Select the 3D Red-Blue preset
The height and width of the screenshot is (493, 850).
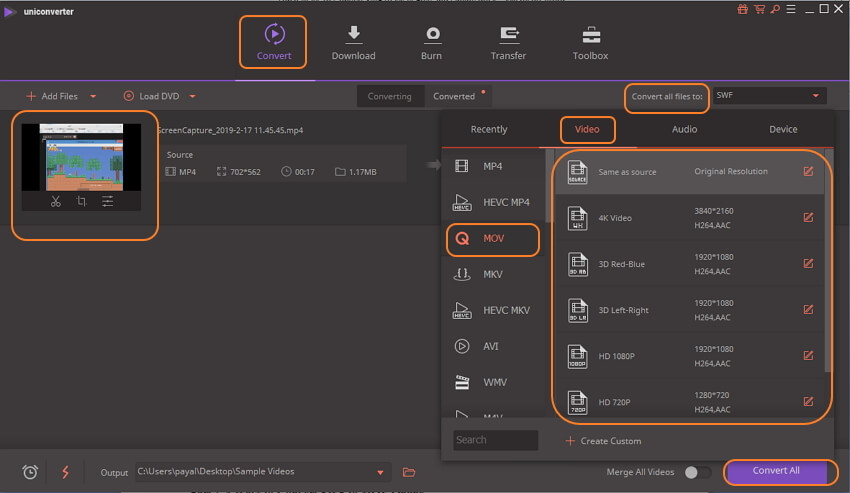(x=690, y=264)
